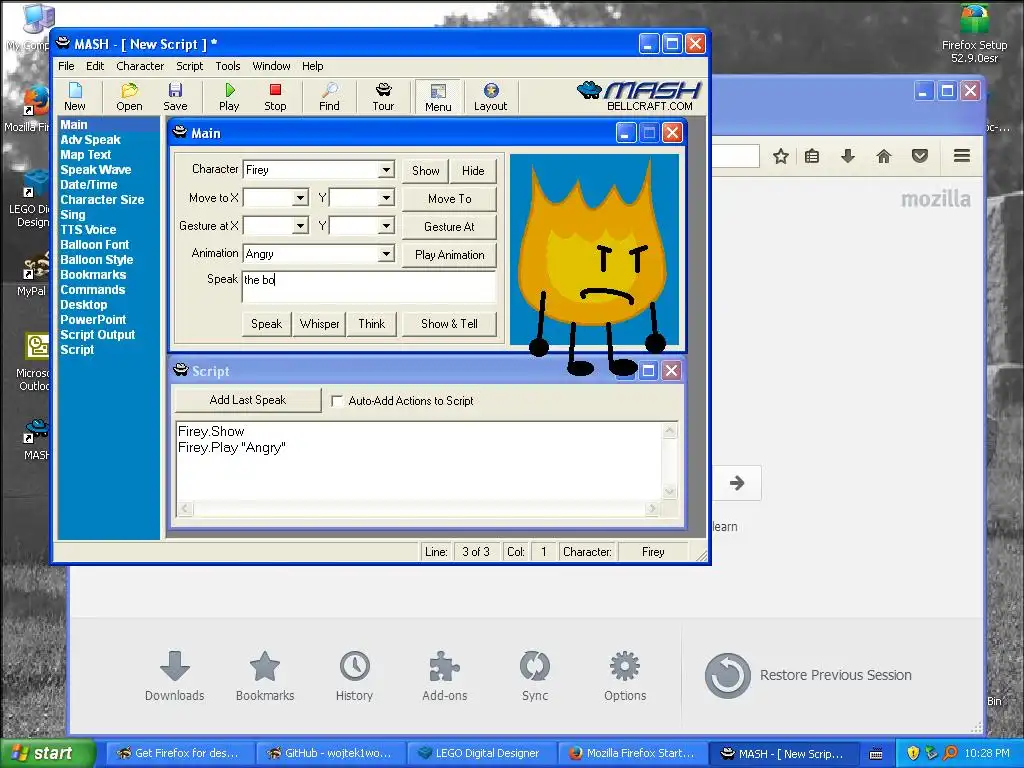Image resolution: width=1024 pixels, height=768 pixels.
Task: Click the Add Last Speak button
Action: 248,400
